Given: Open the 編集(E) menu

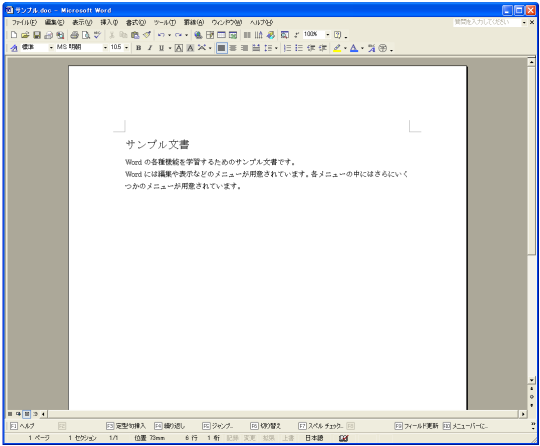Looking at the screenshot, I should tap(54, 23).
